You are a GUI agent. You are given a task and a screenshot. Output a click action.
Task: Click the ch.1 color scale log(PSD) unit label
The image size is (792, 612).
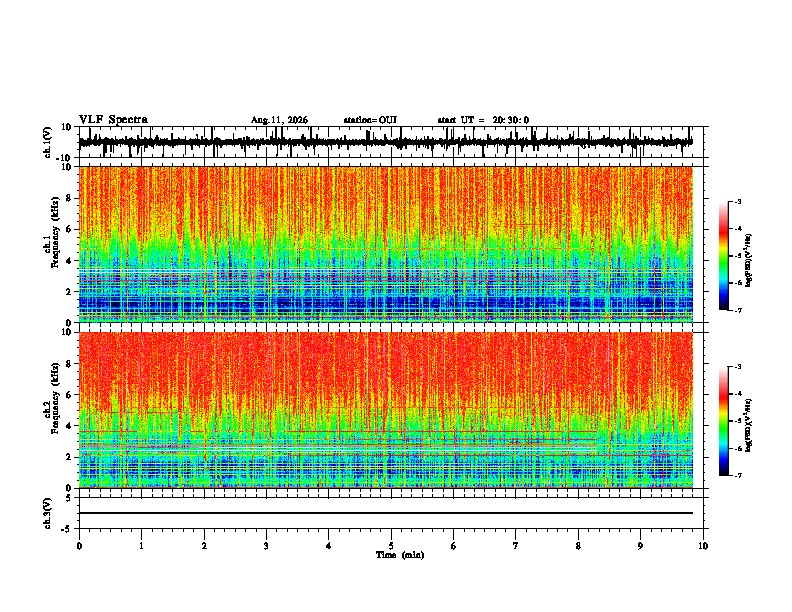point(749,260)
